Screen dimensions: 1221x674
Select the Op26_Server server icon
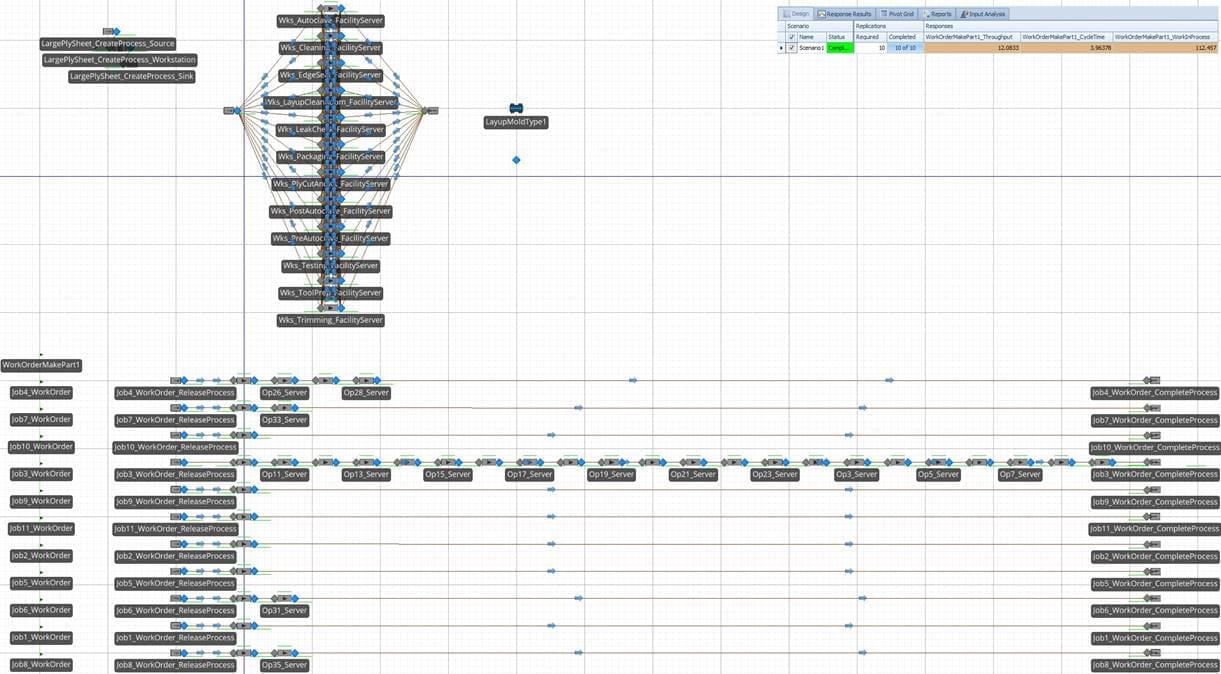click(284, 380)
